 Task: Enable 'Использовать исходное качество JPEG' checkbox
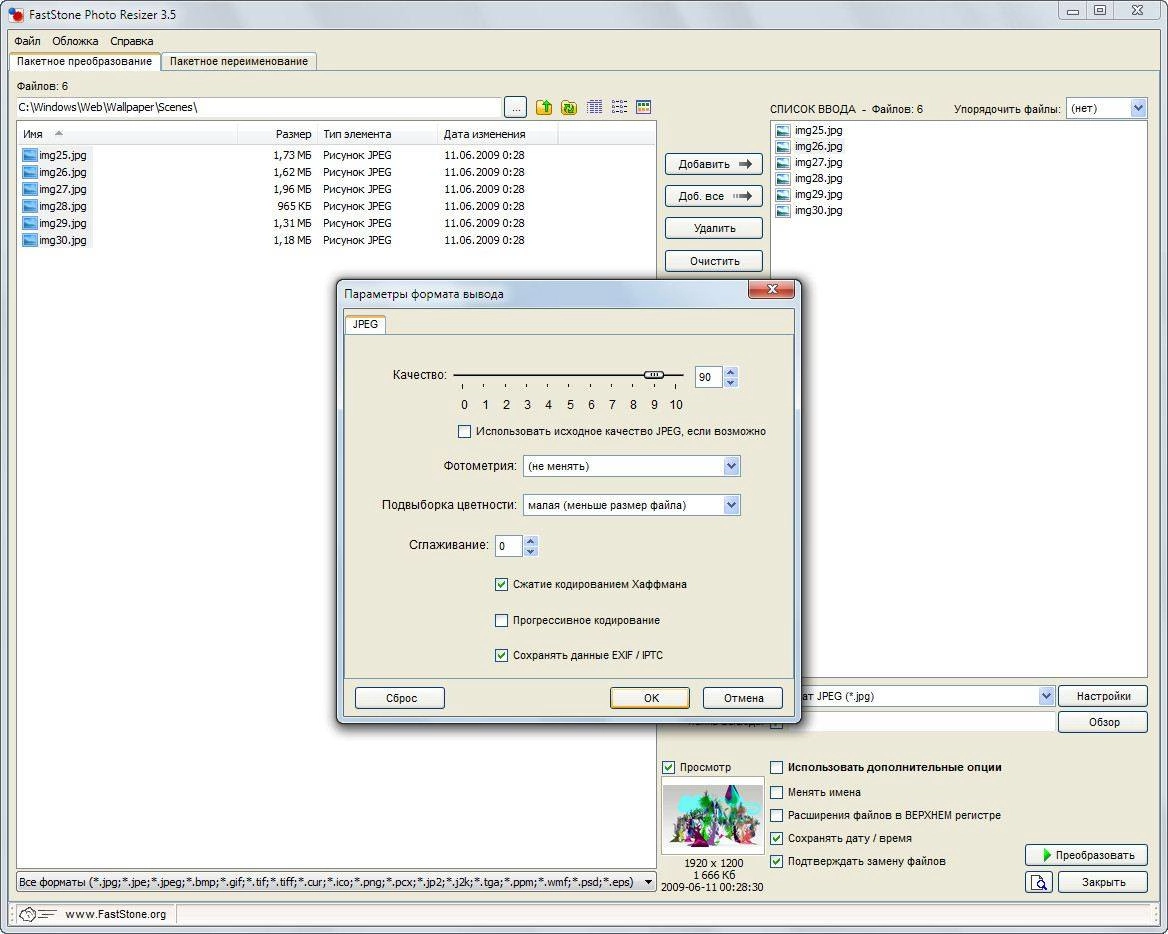coord(464,431)
